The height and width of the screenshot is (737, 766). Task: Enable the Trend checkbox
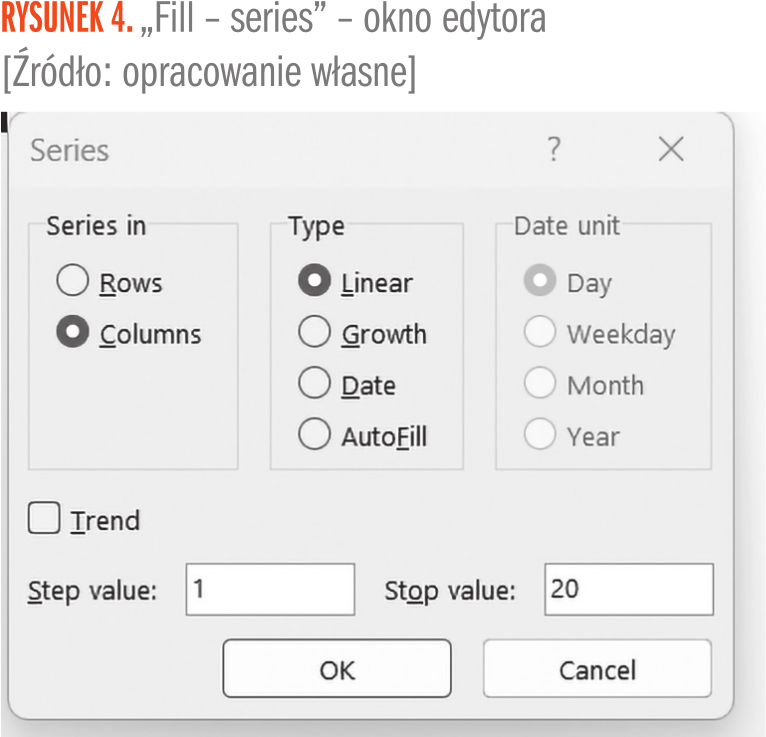pos(45,519)
